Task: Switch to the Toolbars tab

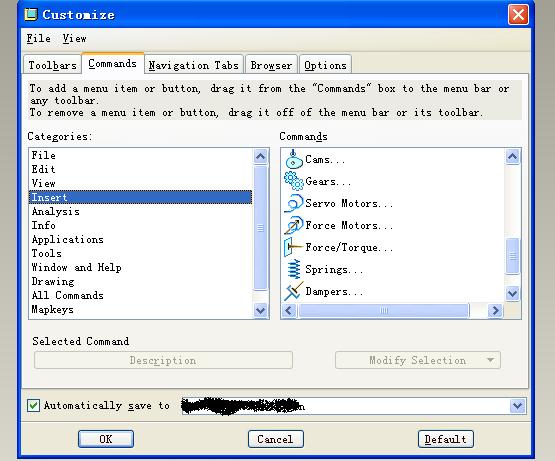Action: tap(52, 65)
